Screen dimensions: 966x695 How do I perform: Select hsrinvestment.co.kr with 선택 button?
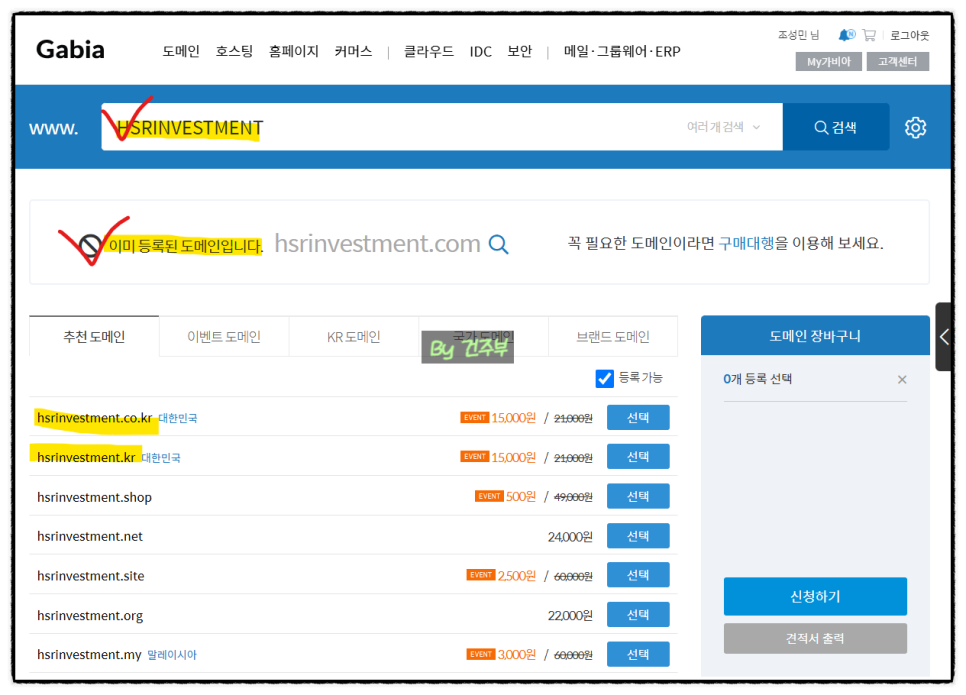pos(638,418)
